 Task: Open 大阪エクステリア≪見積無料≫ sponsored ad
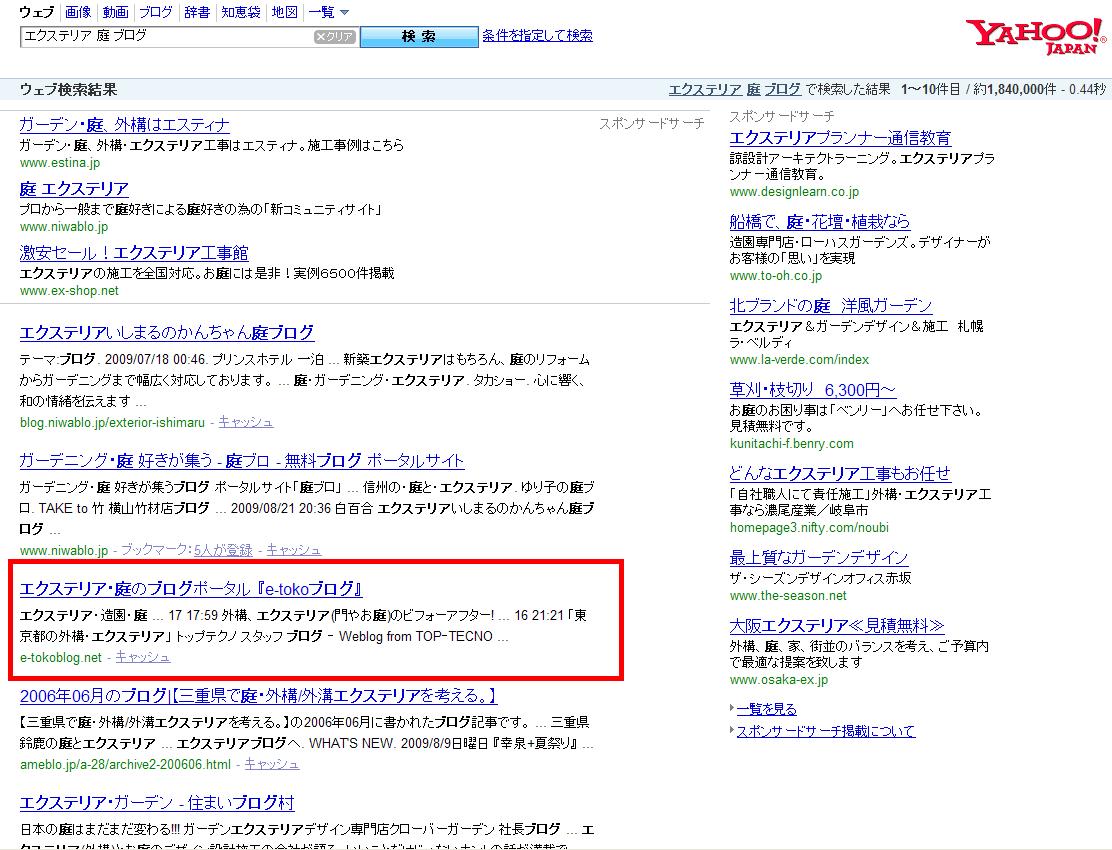tap(837, 626)
